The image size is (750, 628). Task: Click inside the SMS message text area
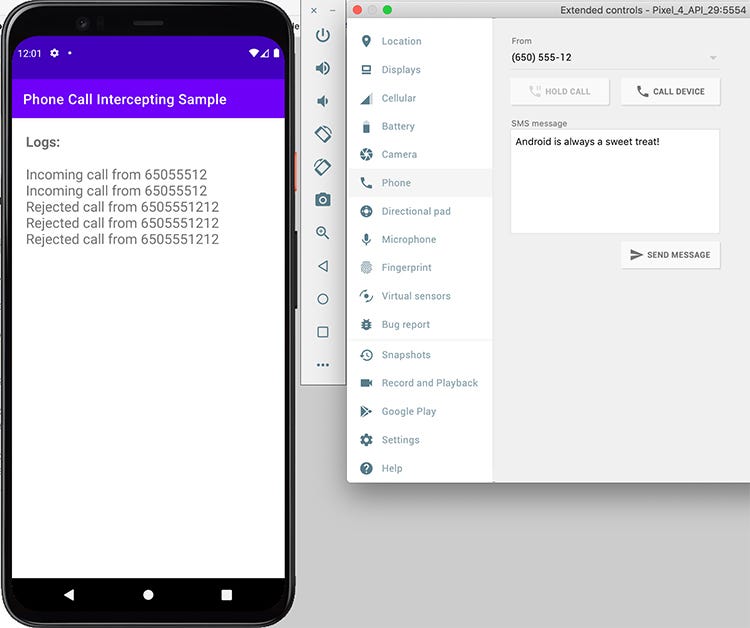[x=615, y=181]
